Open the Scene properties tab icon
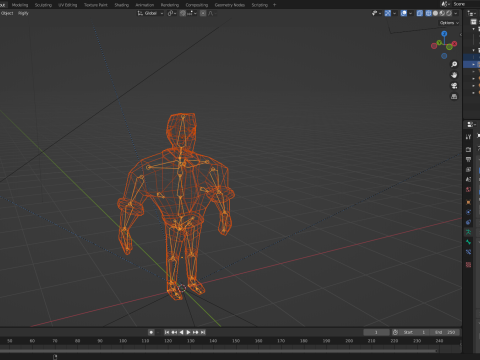This screenshot has height=360, width=480. 468,179
